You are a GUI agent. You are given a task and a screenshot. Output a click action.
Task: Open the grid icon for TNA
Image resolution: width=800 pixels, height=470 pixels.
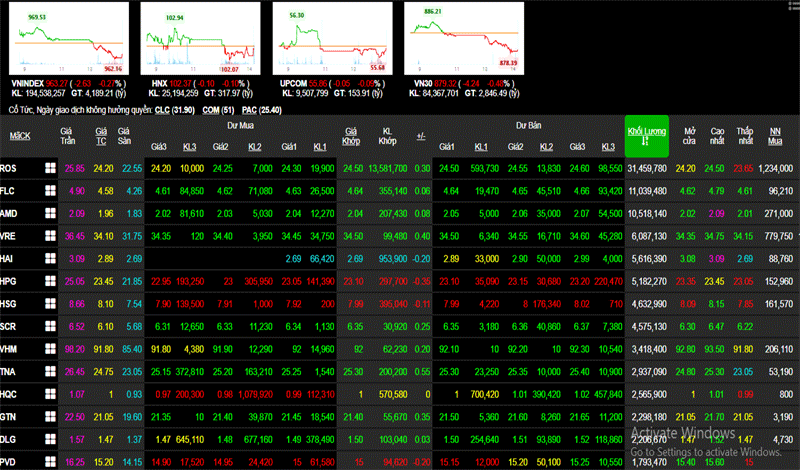(50, 372)
